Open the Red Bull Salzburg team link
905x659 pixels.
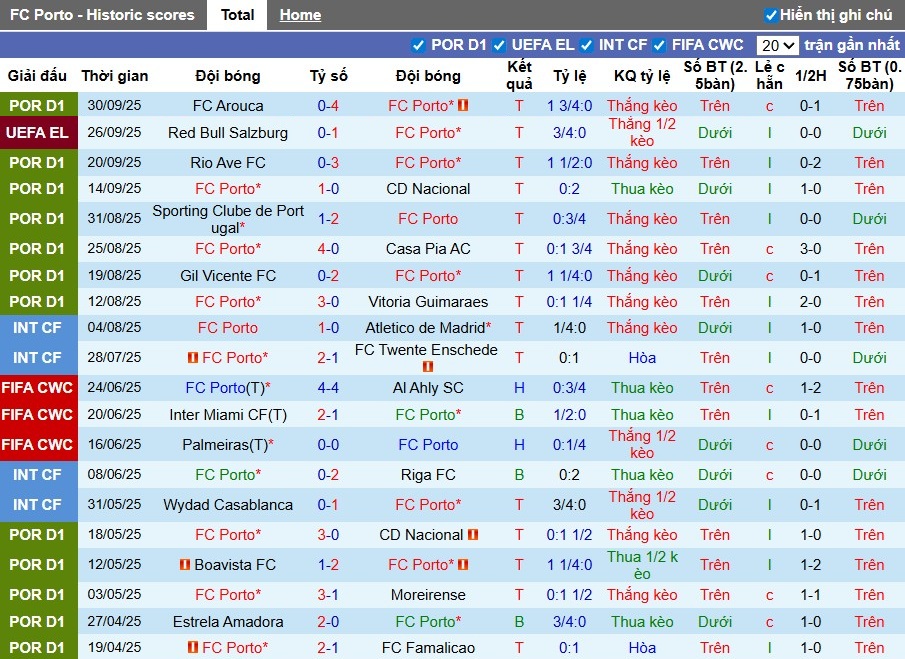tap(228, 133)
